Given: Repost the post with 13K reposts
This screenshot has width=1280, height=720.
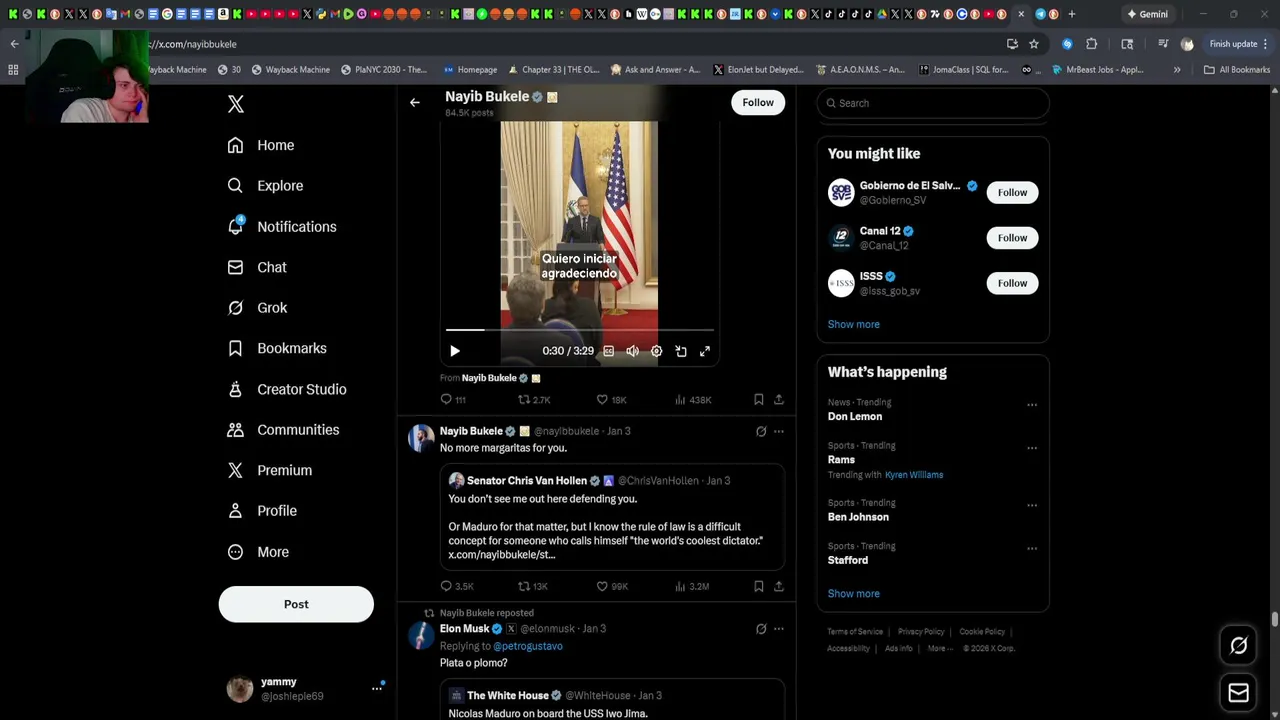Looking at the screenshot, I should pyautogui.click(x=533, y=586).
